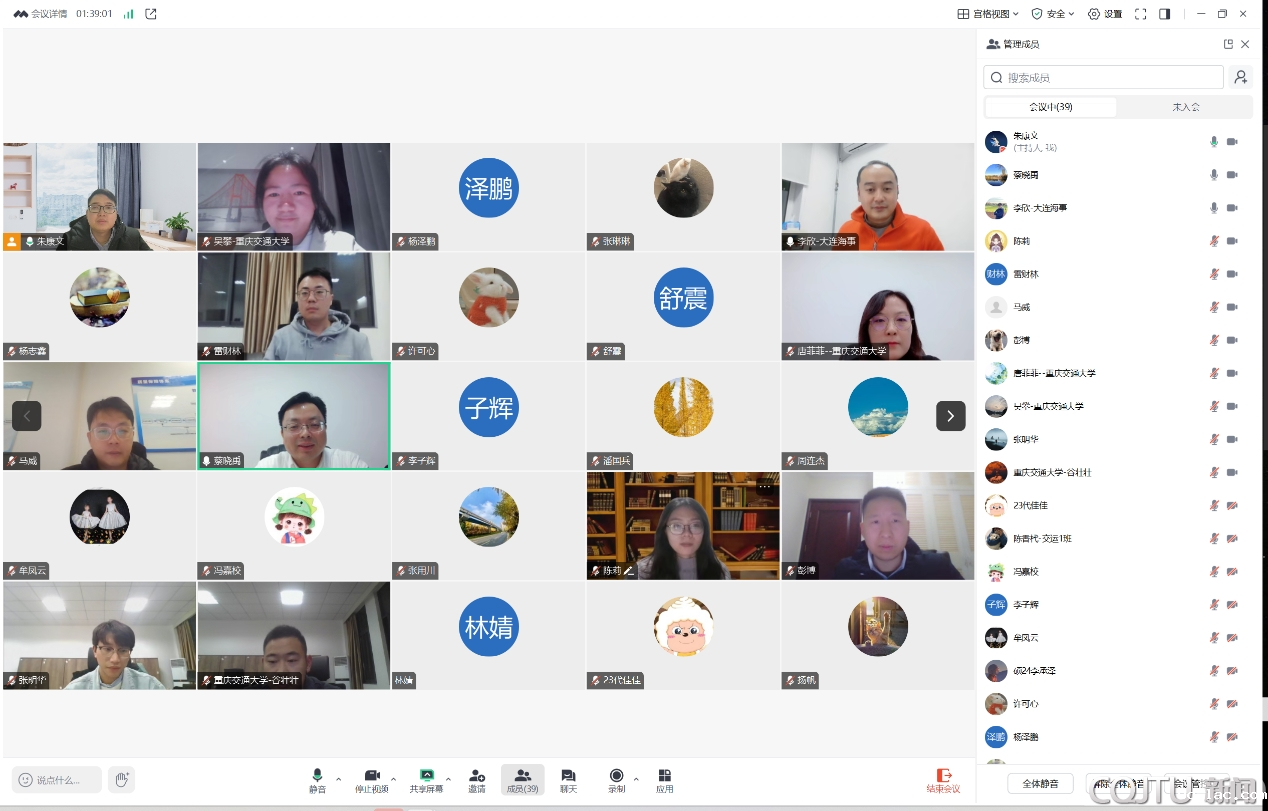Expand the 安全 security dropdown

[1053, 14]
